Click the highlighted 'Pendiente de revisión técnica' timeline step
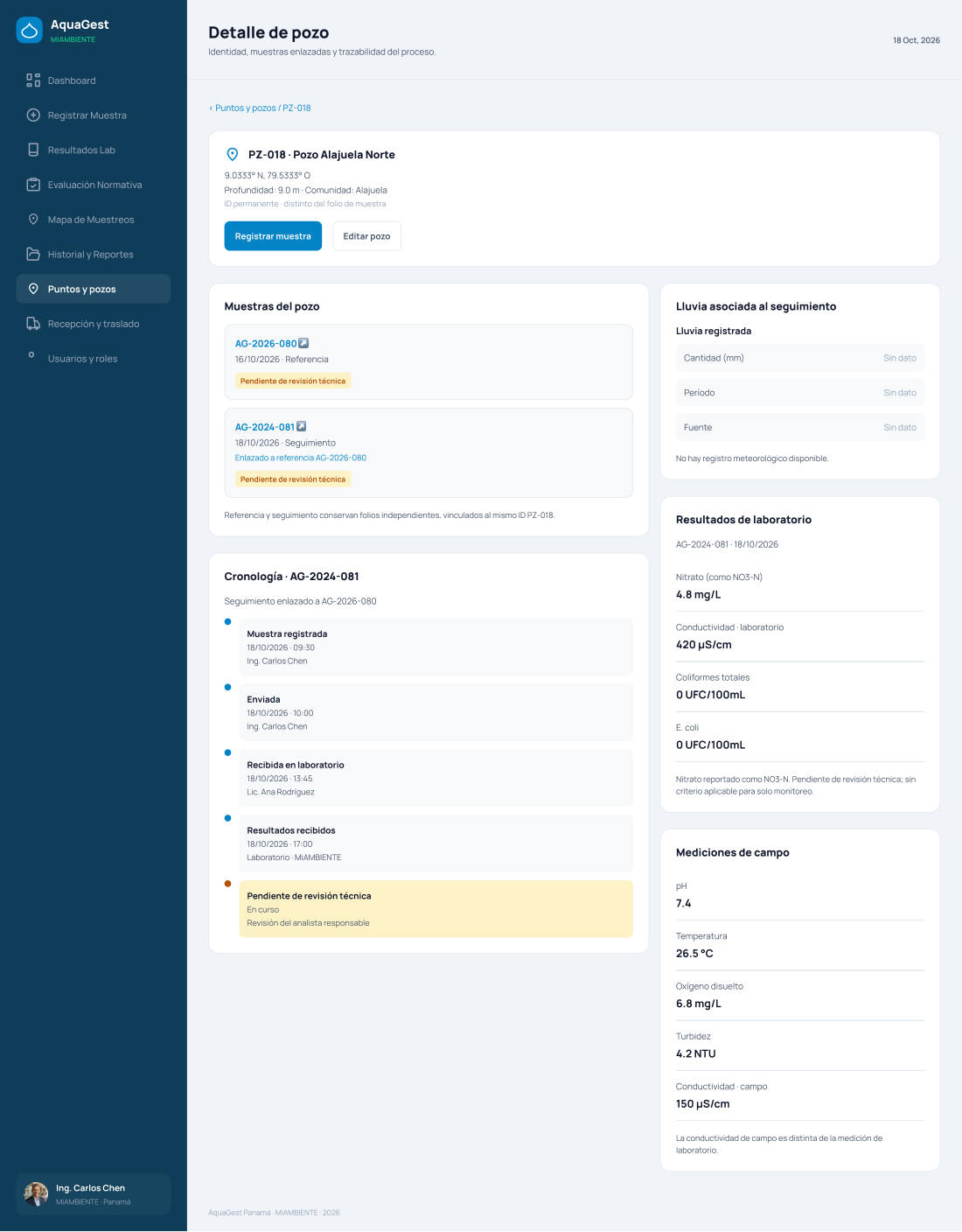This screenshot has width=962, height=1232. point(436,909)
